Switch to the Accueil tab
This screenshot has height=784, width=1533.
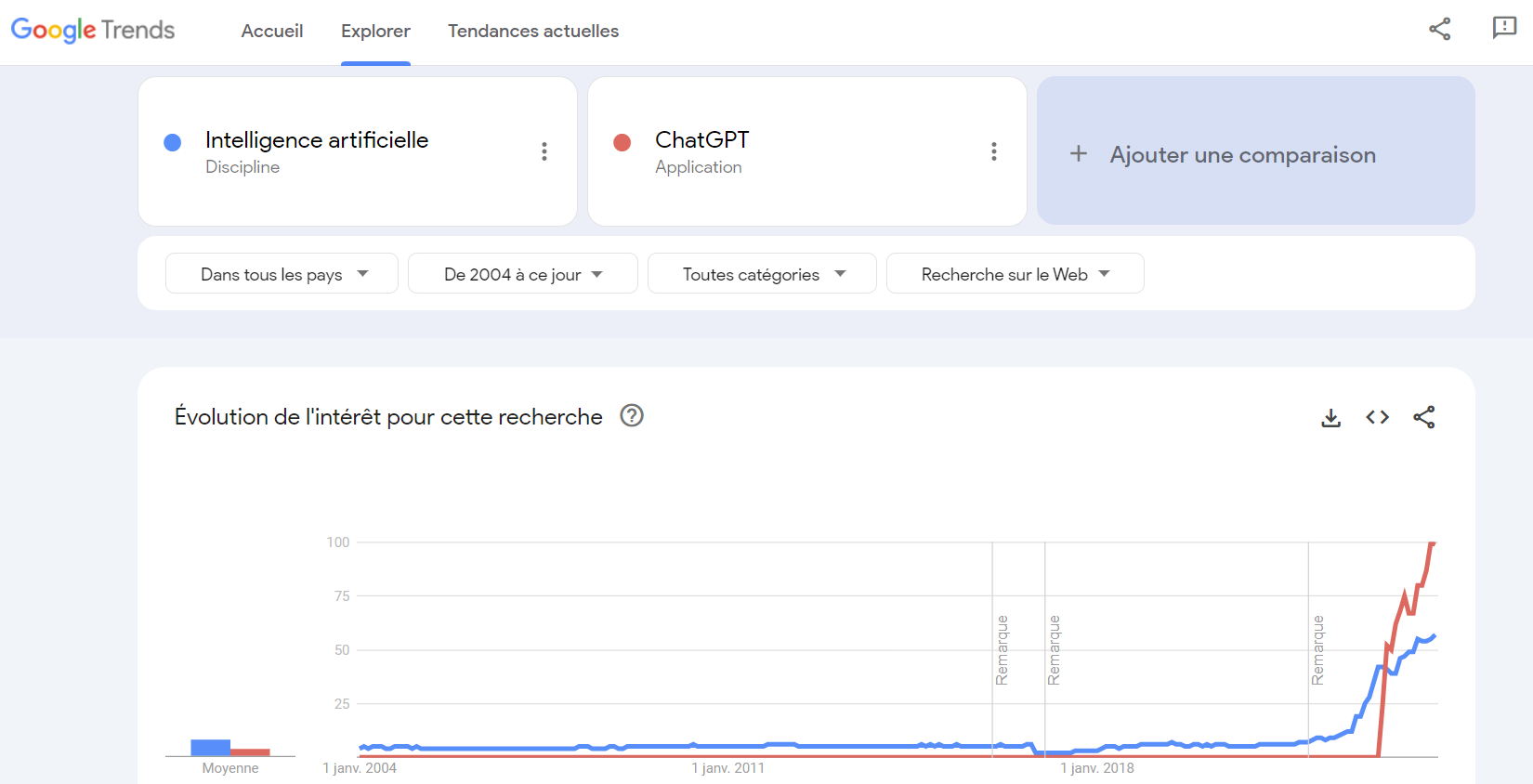[x=271, y=31]
